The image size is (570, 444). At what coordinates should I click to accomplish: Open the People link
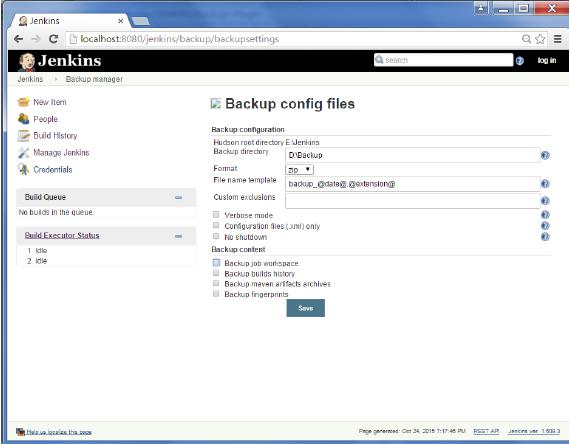(x=45, y=119)
